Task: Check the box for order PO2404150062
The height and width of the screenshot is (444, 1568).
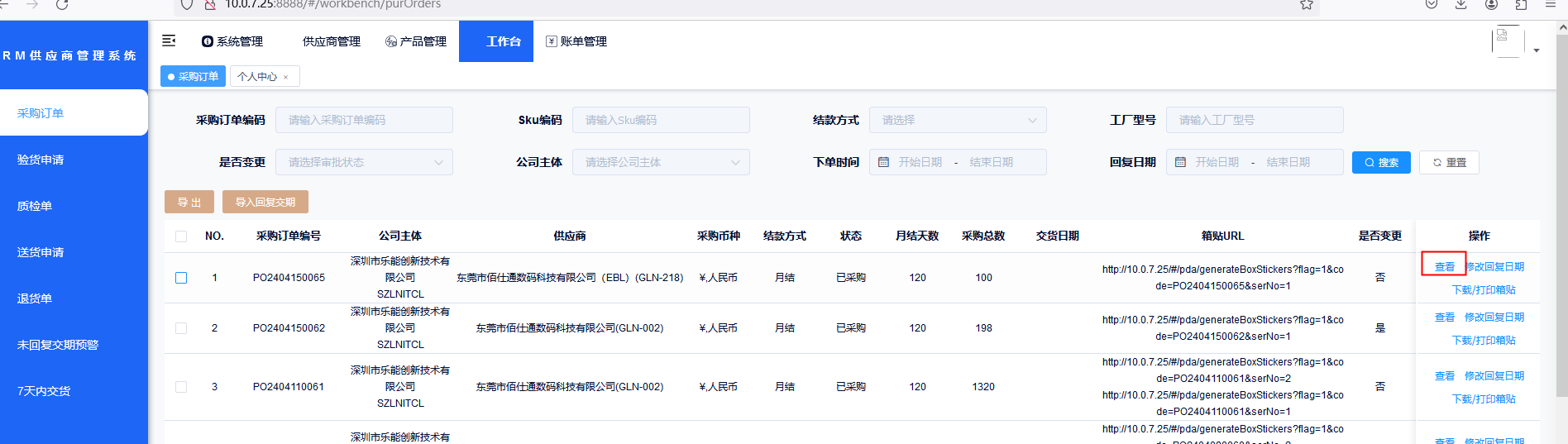Action: [181, 328]
